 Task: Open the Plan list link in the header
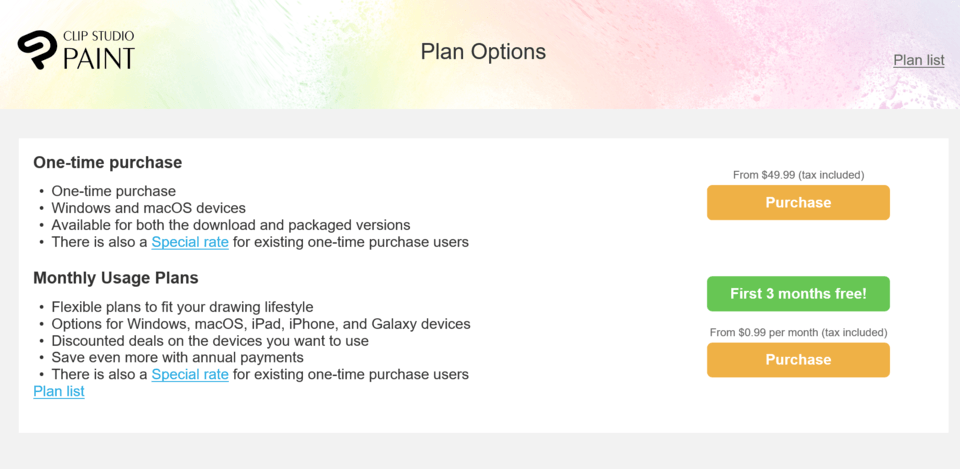pos(918,60)
